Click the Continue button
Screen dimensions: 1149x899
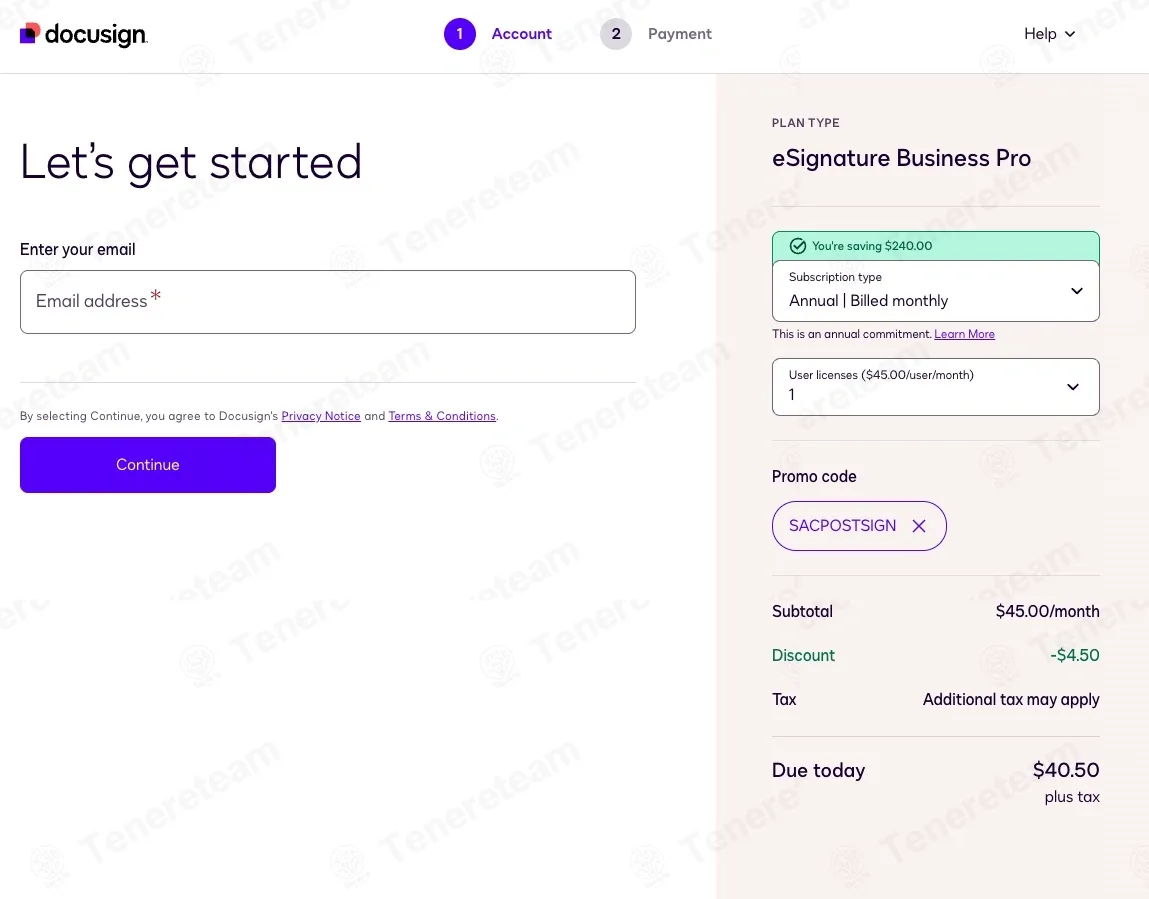click(148, 465)
